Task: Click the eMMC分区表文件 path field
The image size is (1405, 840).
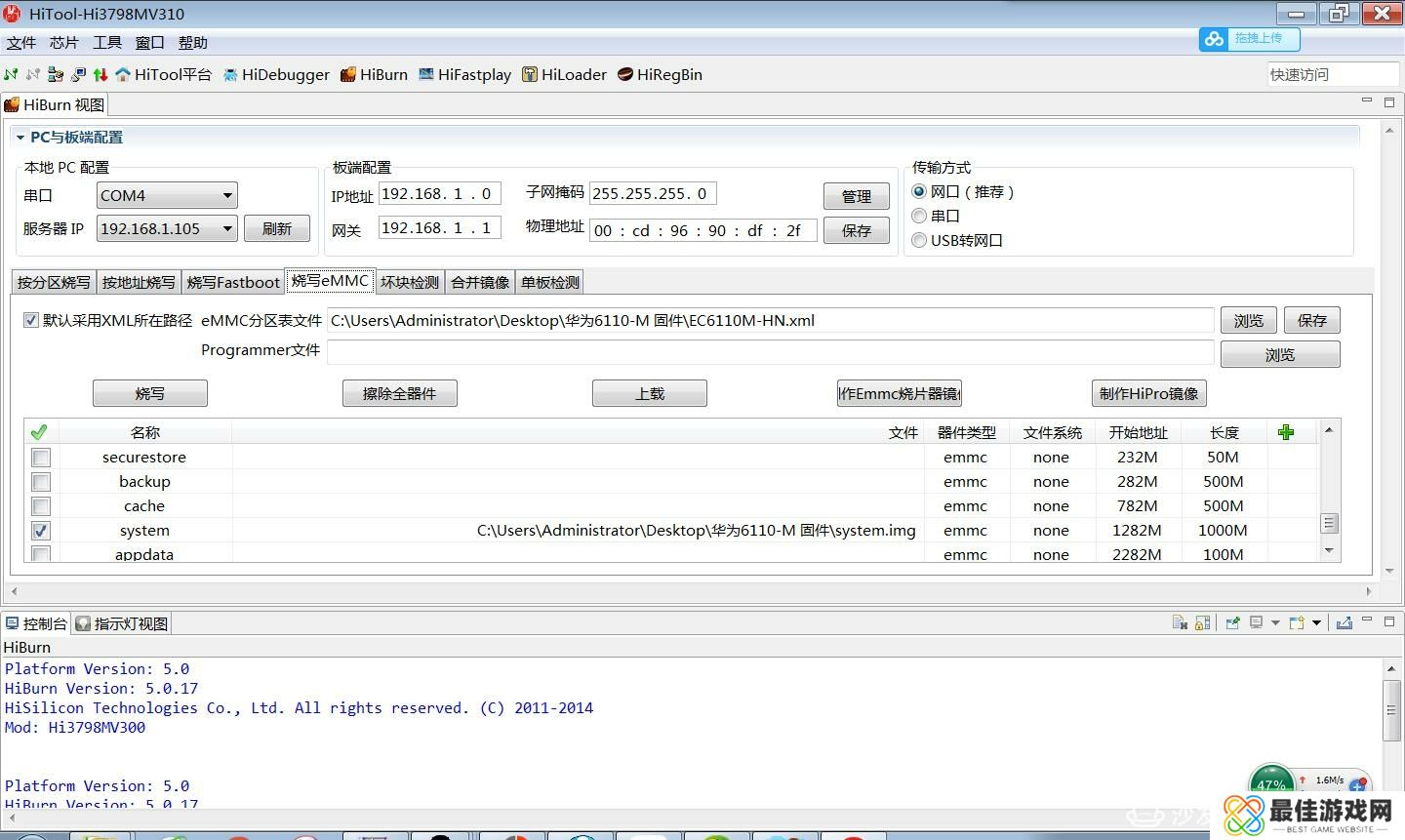Action: click(769, 320)
